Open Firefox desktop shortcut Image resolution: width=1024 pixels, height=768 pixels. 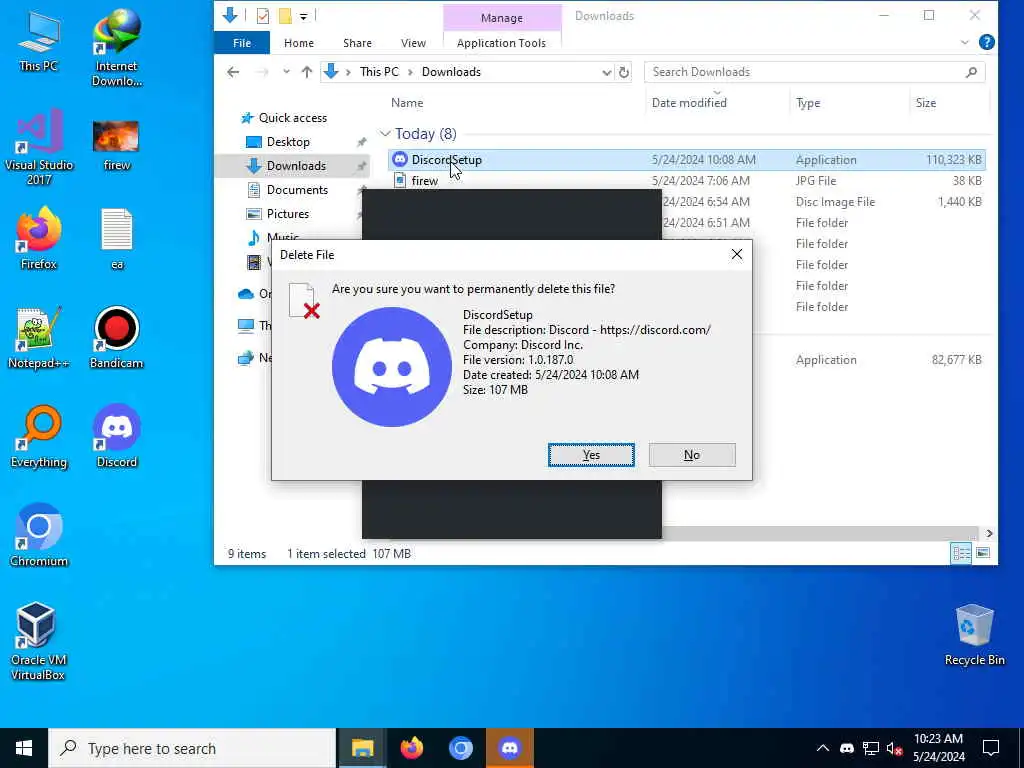pos(39,238)
